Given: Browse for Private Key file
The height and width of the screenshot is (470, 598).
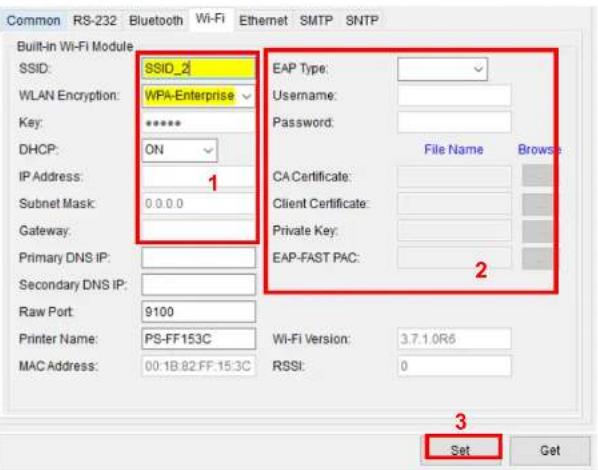Looking at the screenshot, I should pos(537,231).
